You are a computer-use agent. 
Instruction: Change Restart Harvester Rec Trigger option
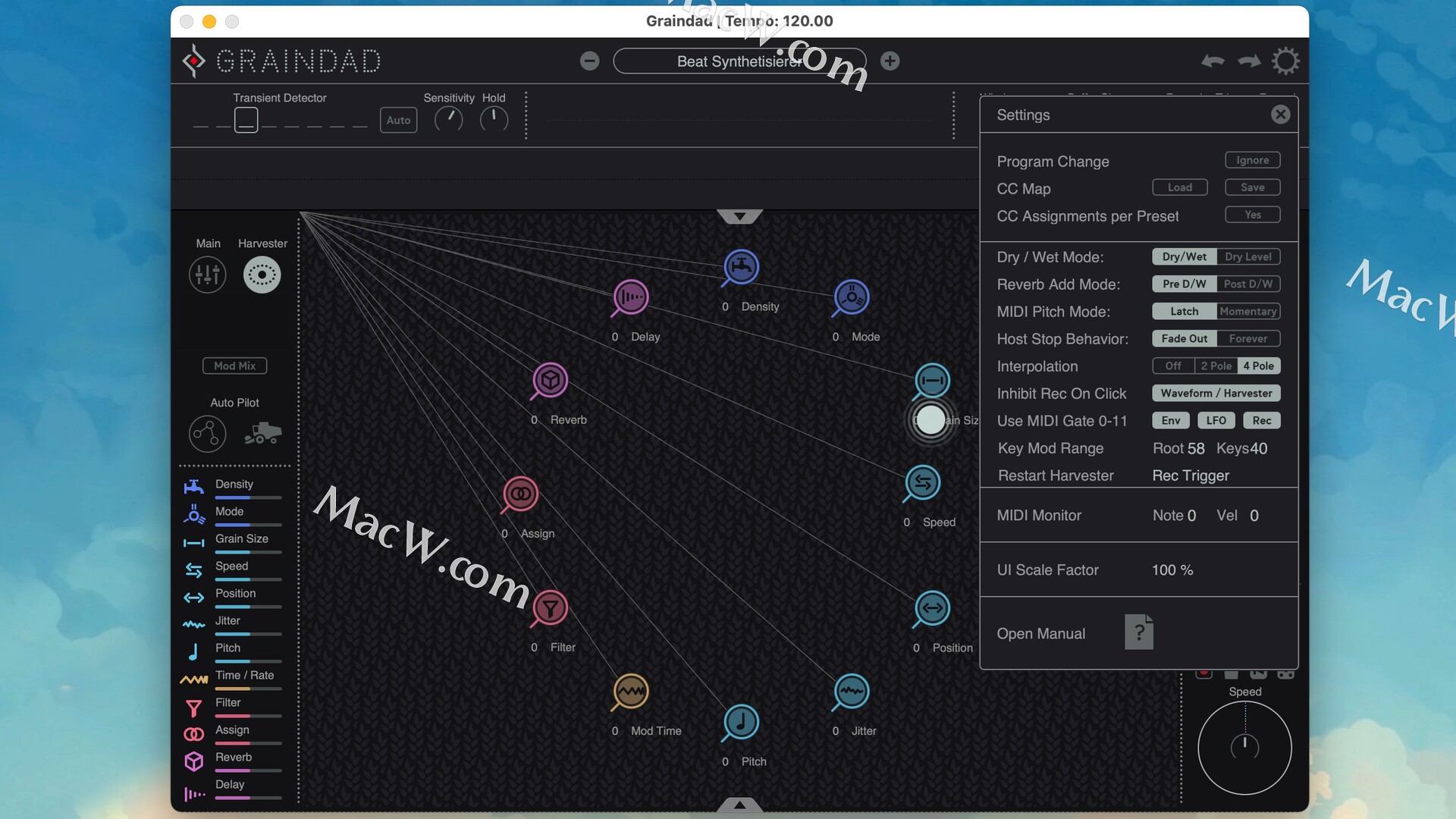pyautogui.click(x=1191, y=475)
